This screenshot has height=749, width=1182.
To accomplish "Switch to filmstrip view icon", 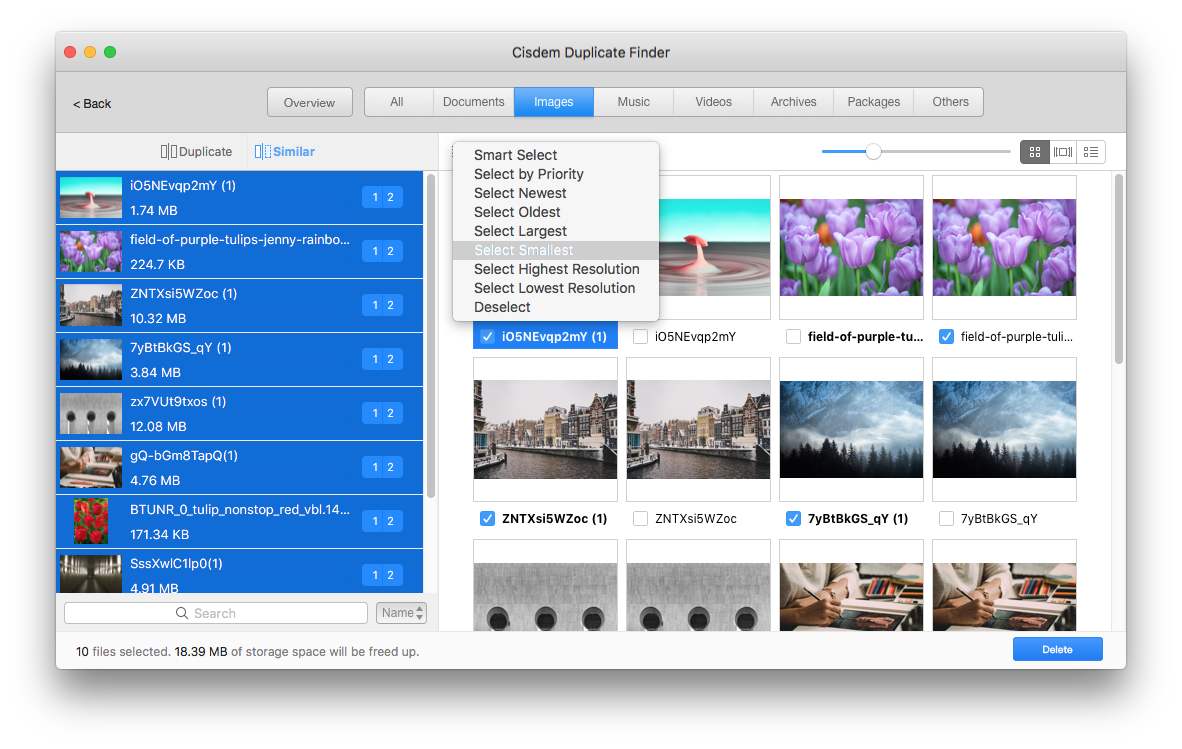I will [x=1063, y=152].
